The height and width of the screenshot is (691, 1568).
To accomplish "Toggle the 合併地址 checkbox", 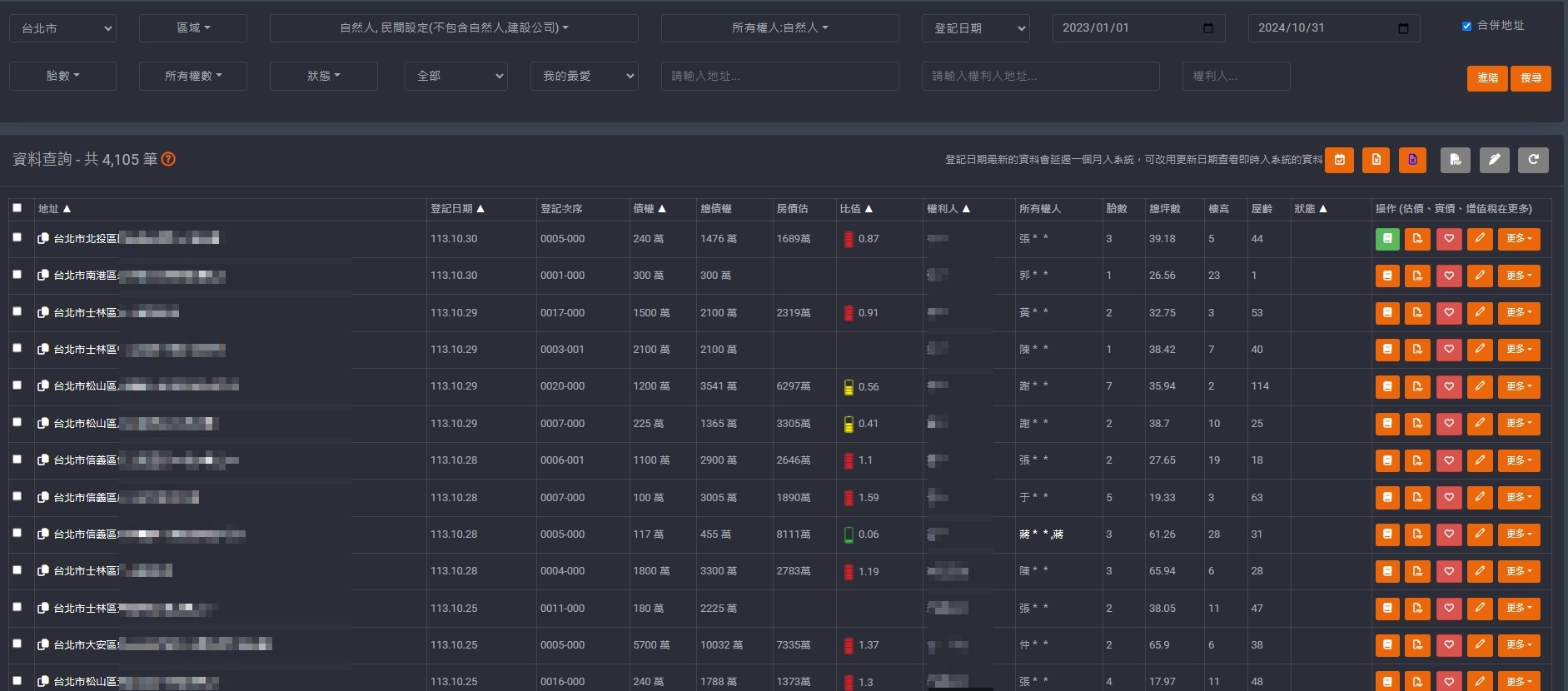I will pos(1466,26).
